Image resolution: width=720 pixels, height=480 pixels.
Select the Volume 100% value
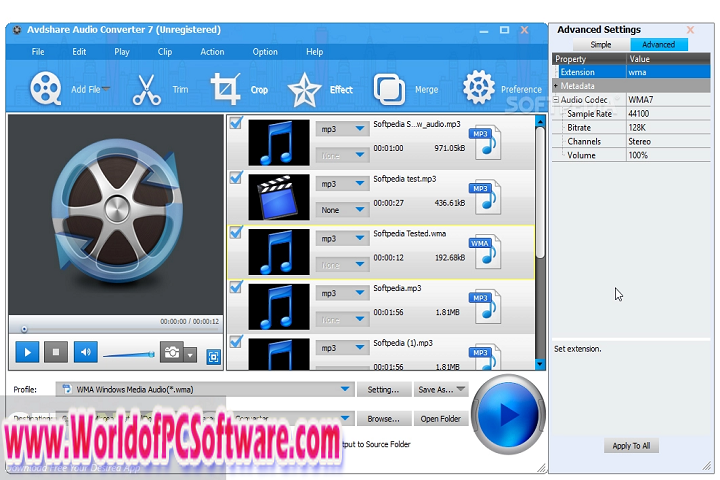[x=668, y=155]
